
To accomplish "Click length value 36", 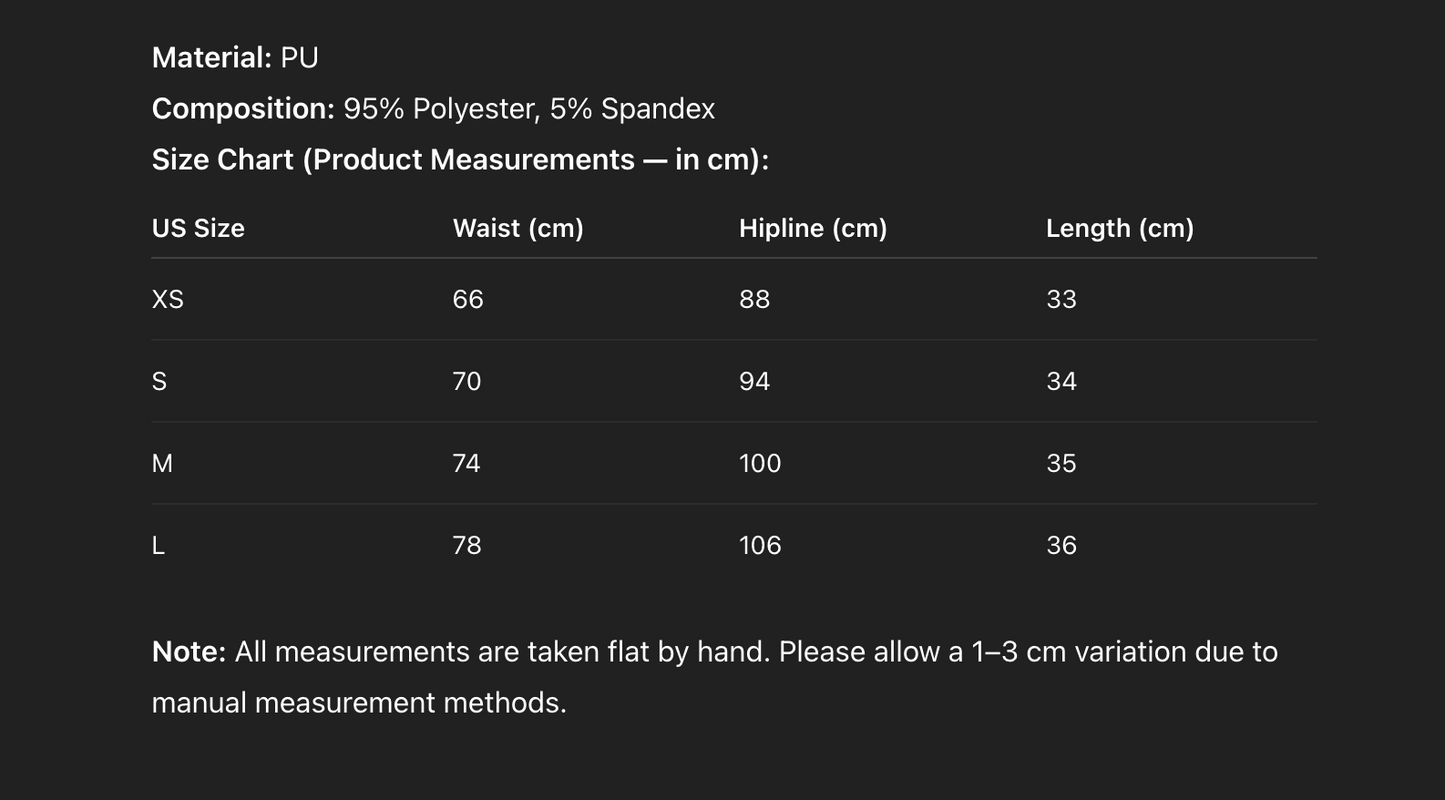I will point(1061,546).
